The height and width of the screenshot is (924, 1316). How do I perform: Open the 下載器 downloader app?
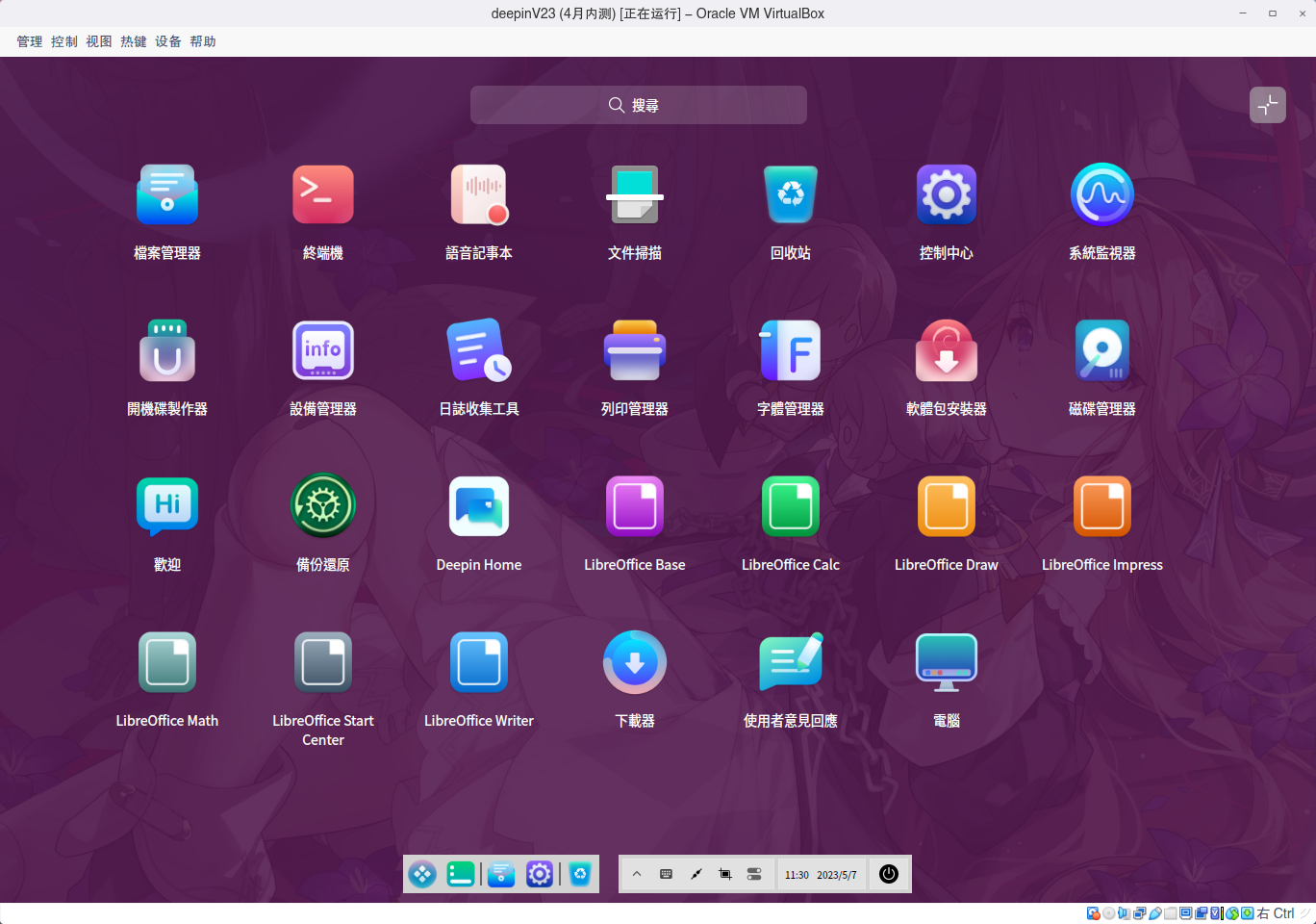coord(635,662)
